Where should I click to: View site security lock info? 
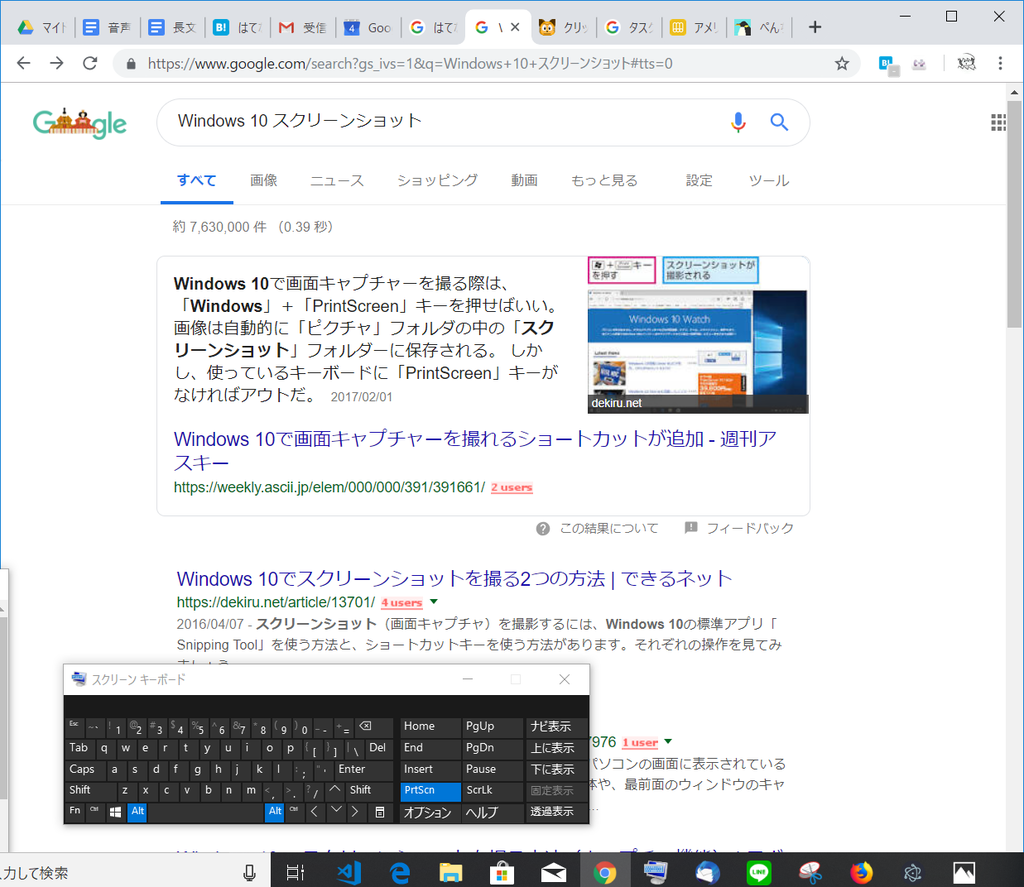point(131,63)
